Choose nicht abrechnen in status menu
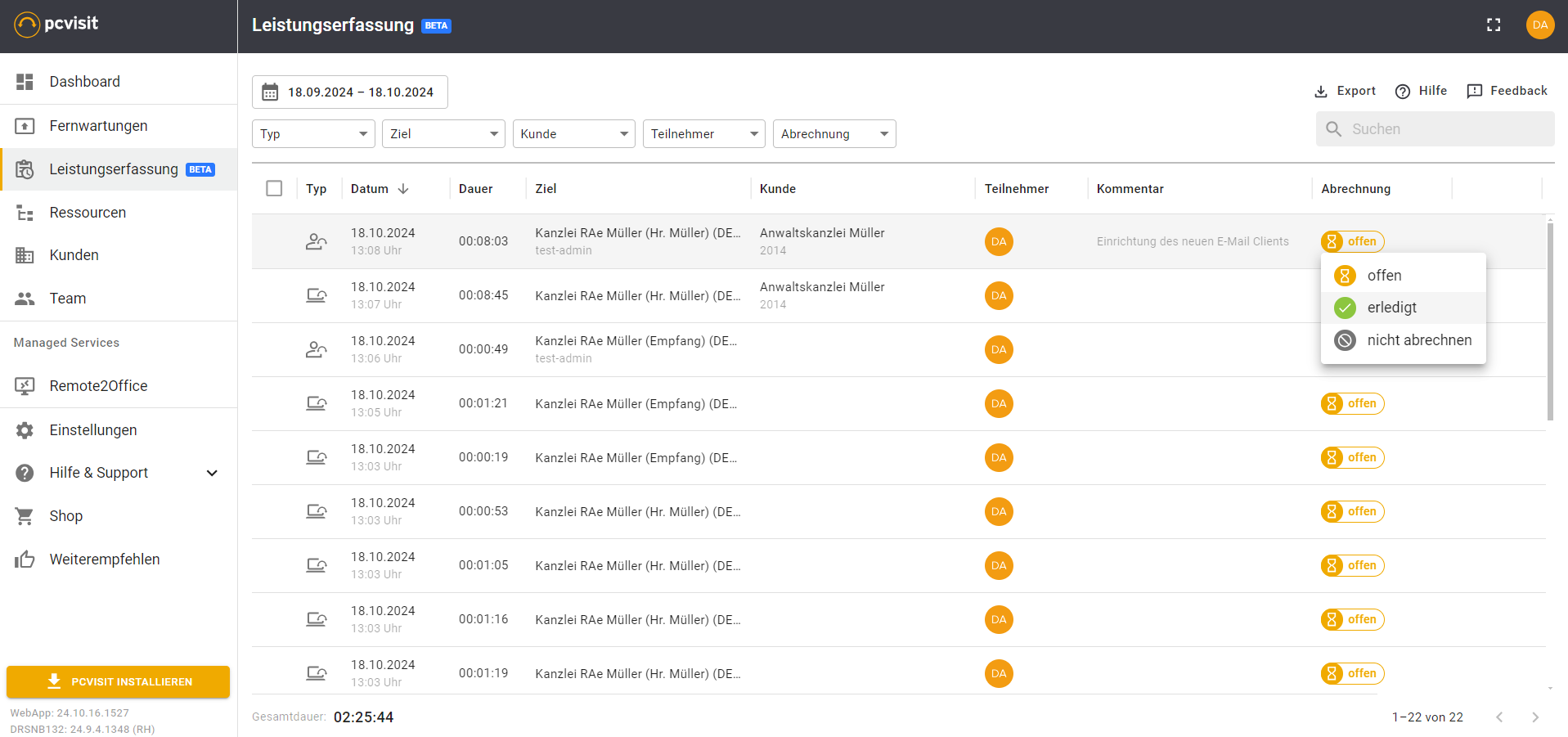This screenshot has width=1568, height=737. [1418, 340]
